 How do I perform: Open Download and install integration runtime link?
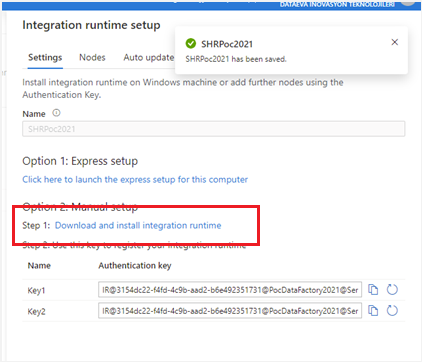tap(138, 226)
